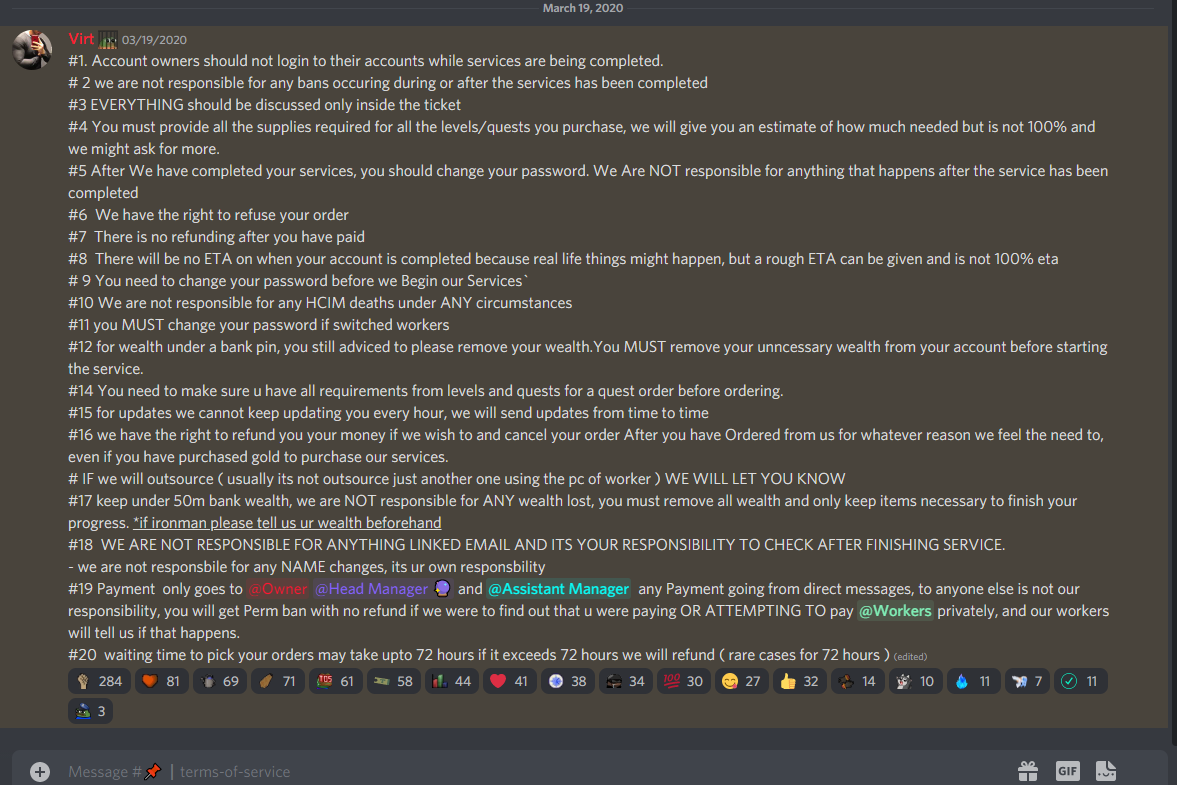Screen dimensions: 1177x785
Task: Open Virt's profile avatar
Action: coord(32,50)
